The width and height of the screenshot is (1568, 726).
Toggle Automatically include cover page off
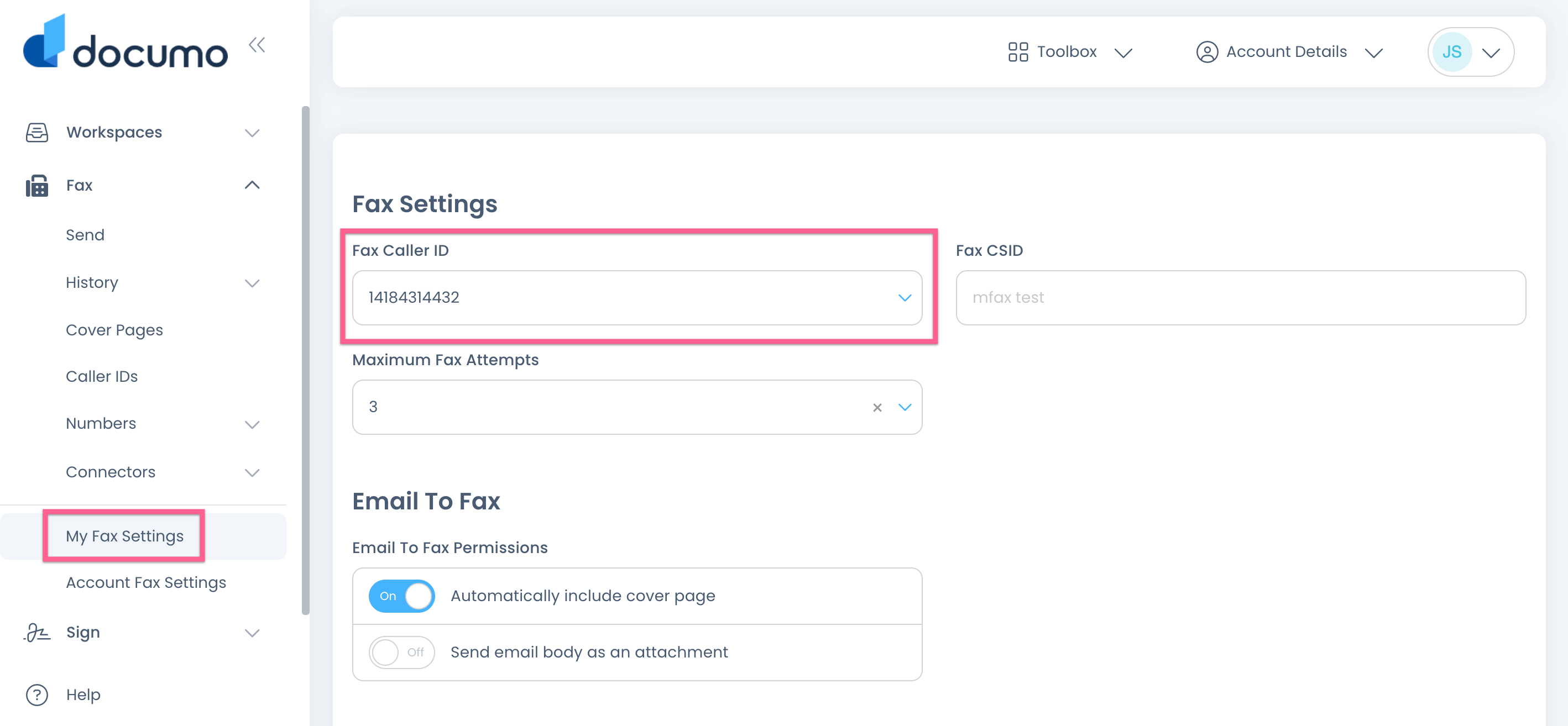point(402,596)
